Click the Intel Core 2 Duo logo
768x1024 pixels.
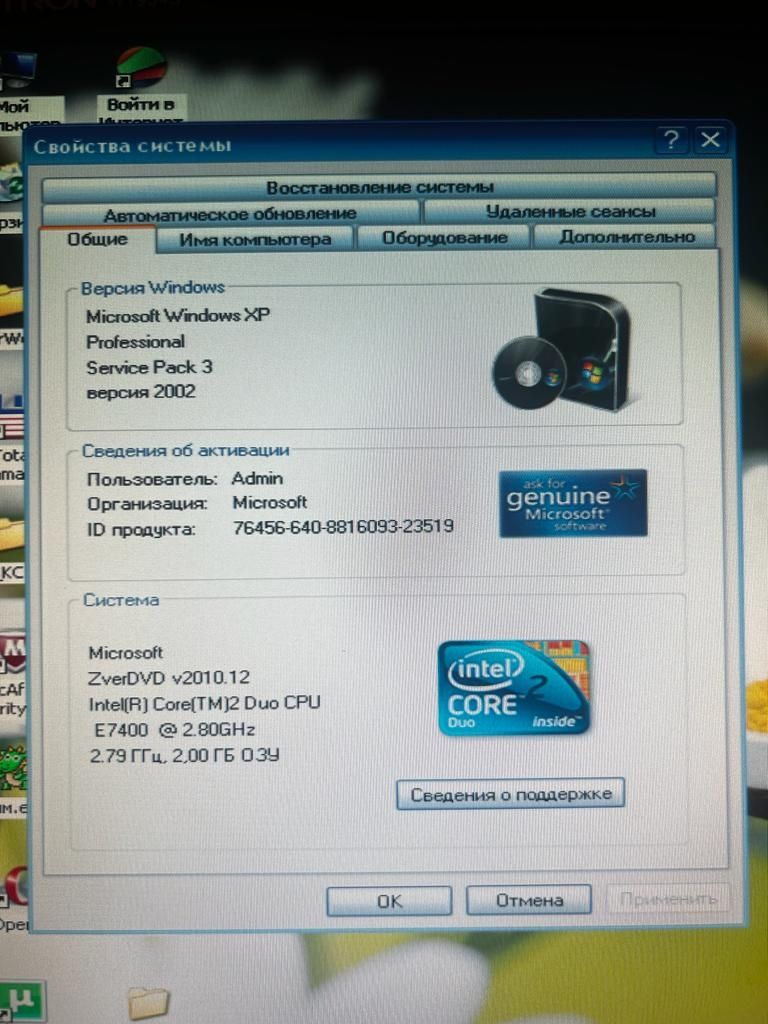[514, 688]
